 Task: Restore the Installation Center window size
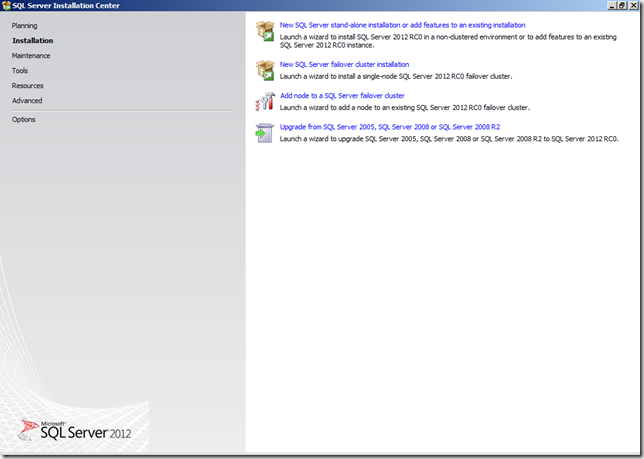coord(621,5)
